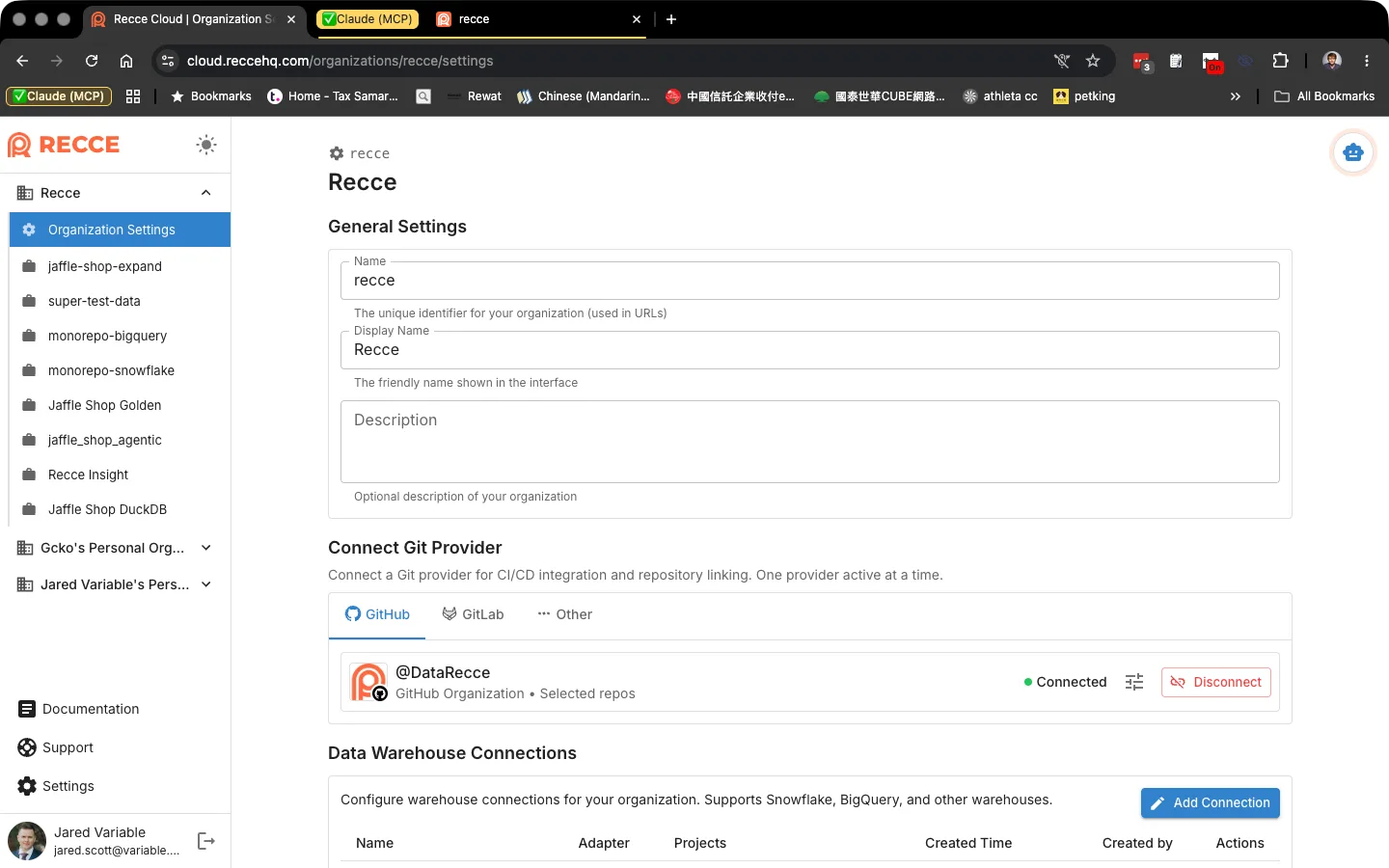Expand Gcko's Personal Org section
The image size is (1389, 868).
point(205,548)
